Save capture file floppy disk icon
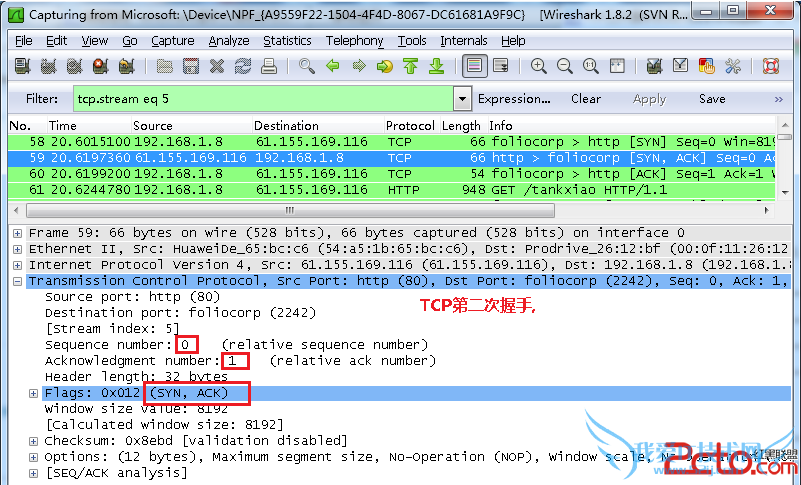Screen dimensions: 801x485 point(191,66)
